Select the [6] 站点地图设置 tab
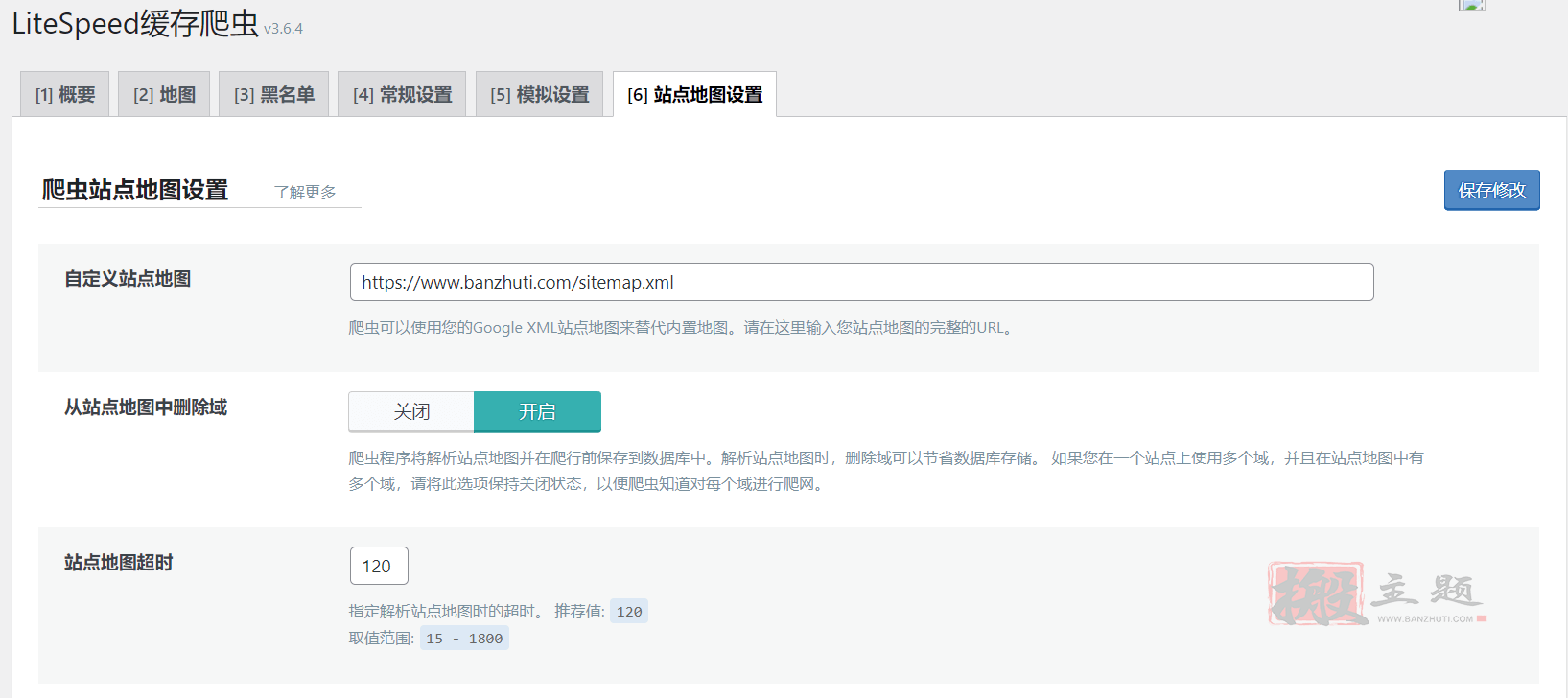The image size is (1568, 698). click(x=694, y=94)
